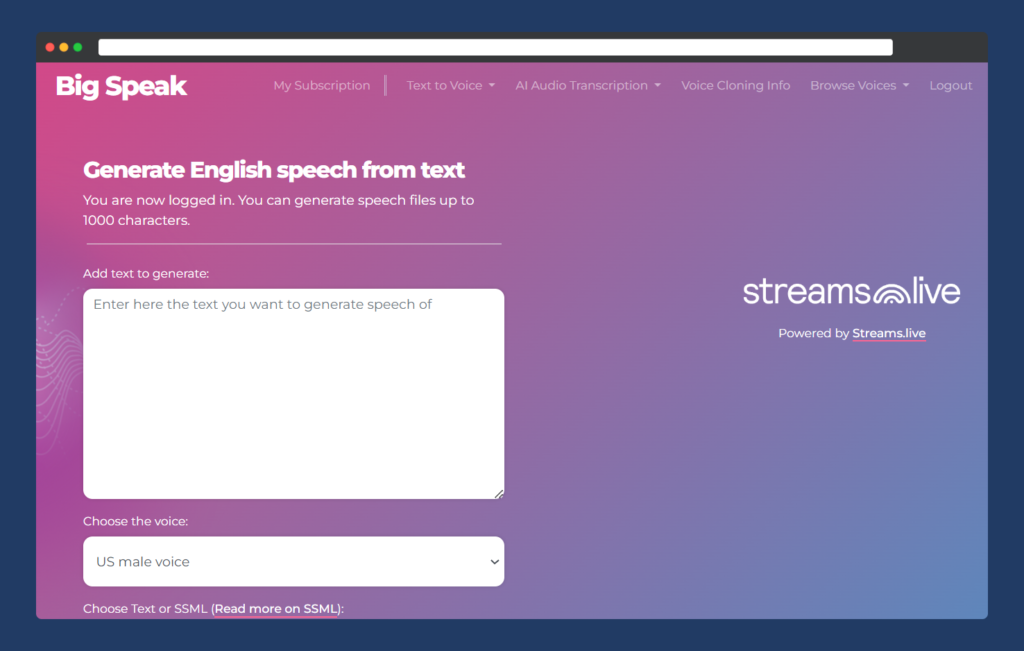This screenshot has height=651, width=1024.
Task: Focus the text to generate textarea
Action: pos(293,394)
